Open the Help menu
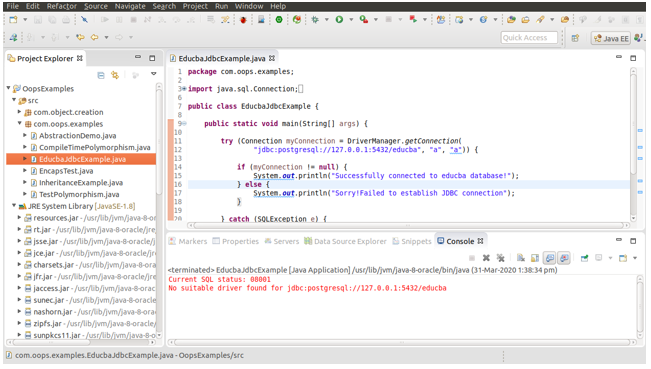Image resolution: width=651 pixels, height=369 pixels. (x=278, y=6)
